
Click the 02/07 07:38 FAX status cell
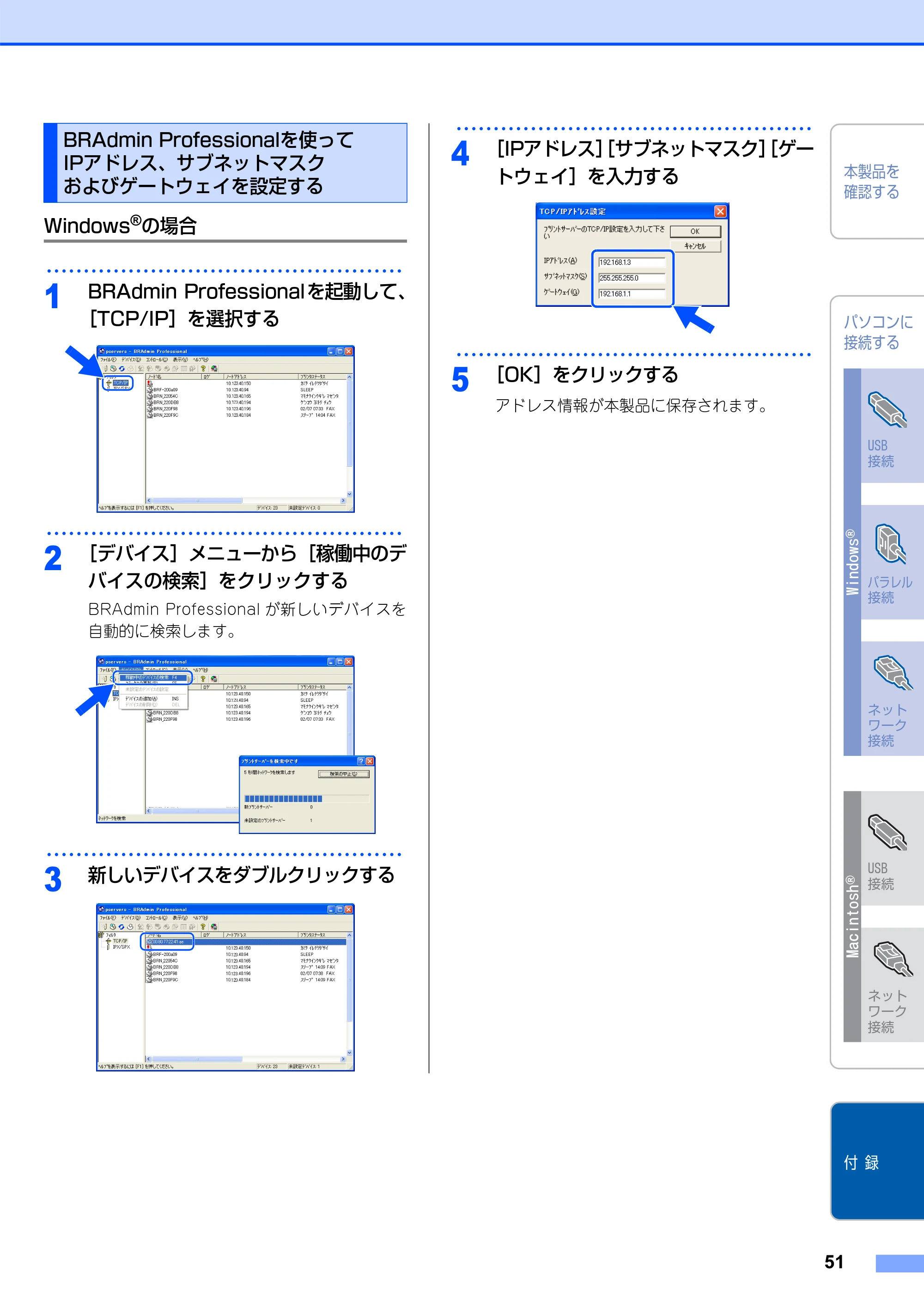coord(318,973)
